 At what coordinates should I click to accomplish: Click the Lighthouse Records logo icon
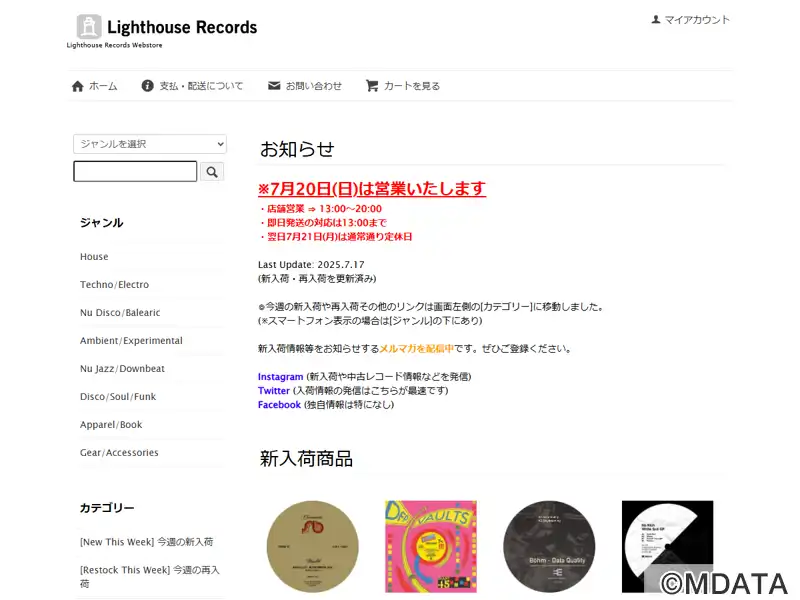(x=89, y=27)
